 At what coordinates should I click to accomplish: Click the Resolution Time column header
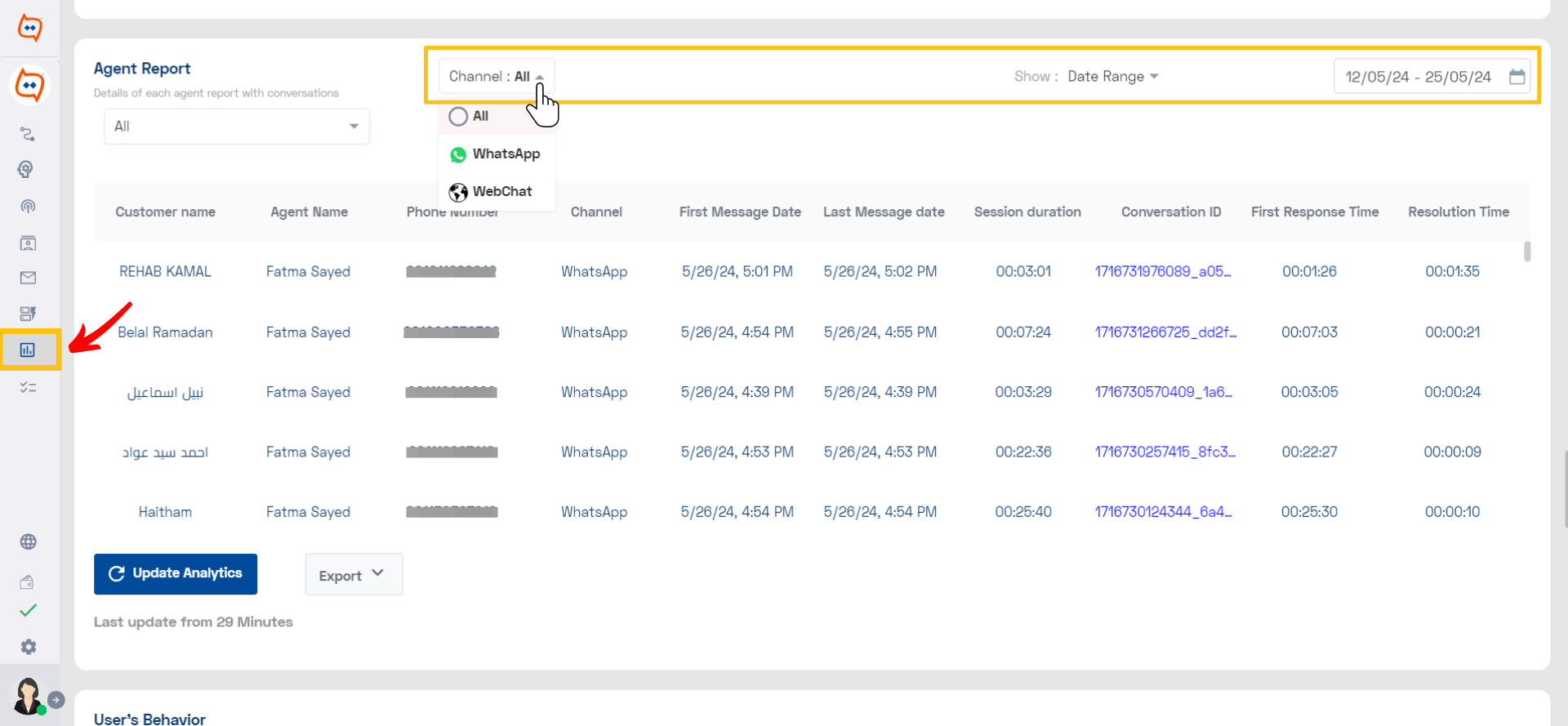click(x=1459, y=212)
